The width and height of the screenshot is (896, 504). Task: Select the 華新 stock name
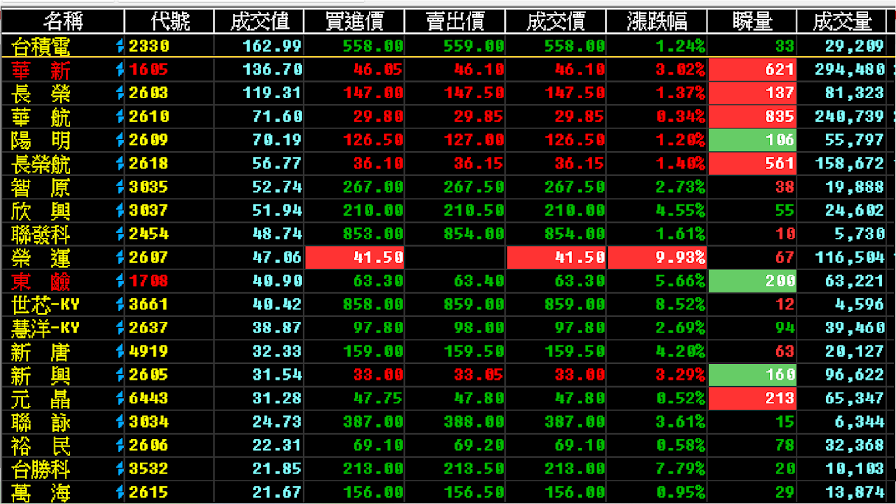click(41, 70)
